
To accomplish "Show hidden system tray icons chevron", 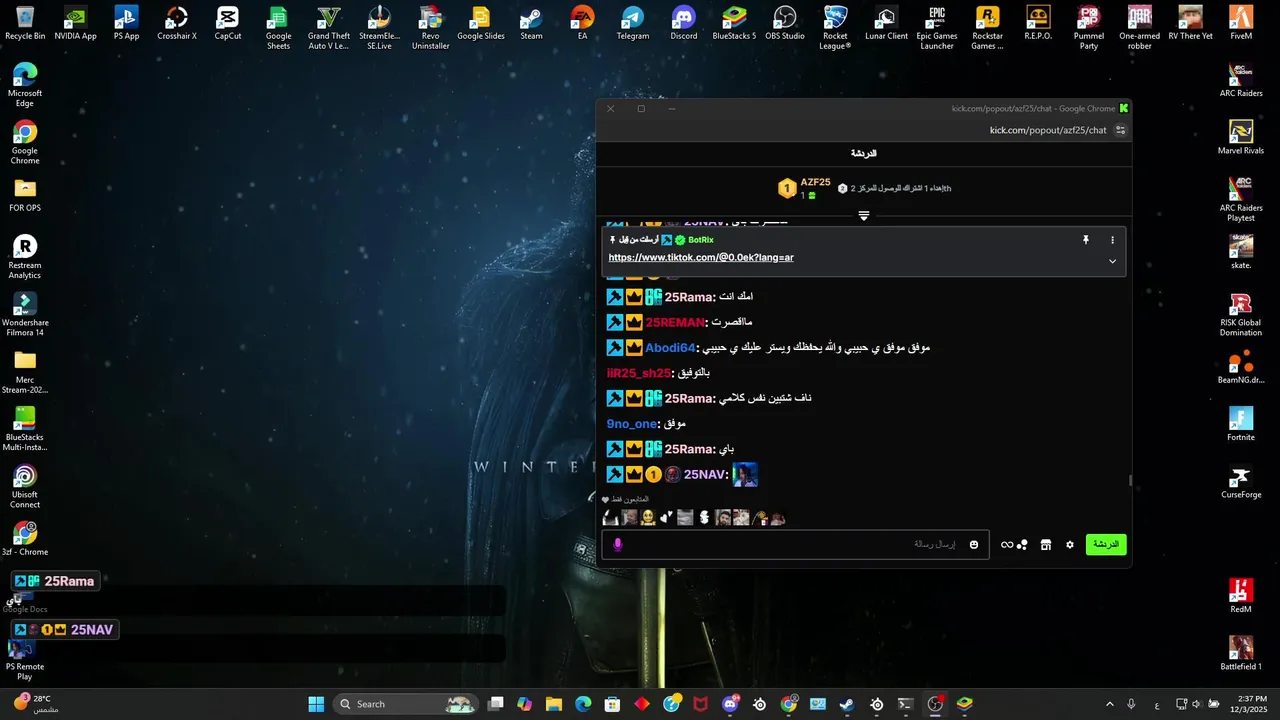I will [x=1109, y=704].
